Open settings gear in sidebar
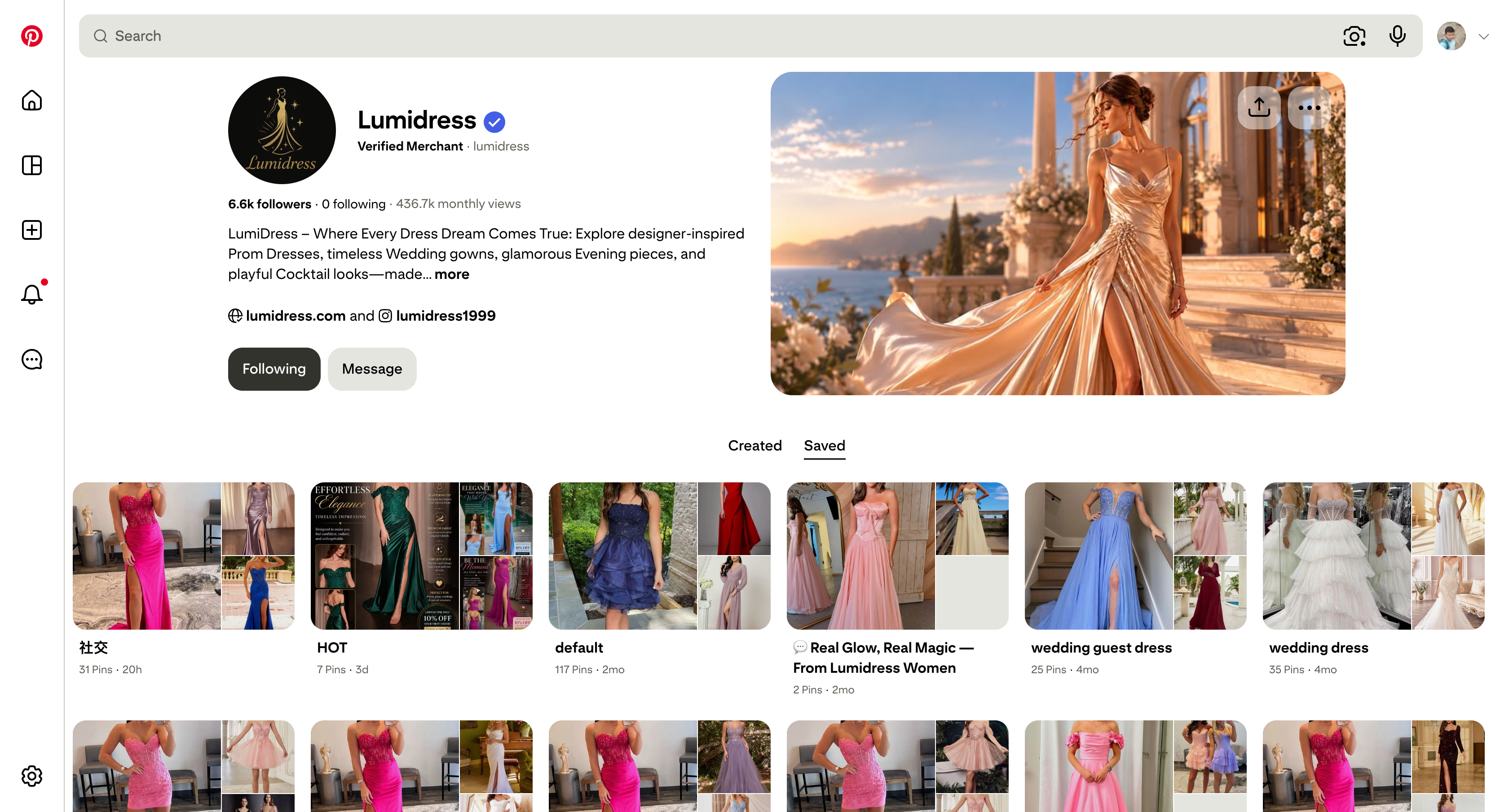 pyautogui.click(x=31, y=776)
